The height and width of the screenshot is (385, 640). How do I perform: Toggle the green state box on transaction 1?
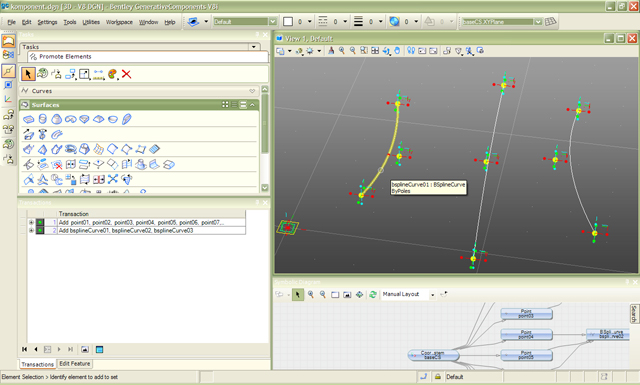point(40,223)
